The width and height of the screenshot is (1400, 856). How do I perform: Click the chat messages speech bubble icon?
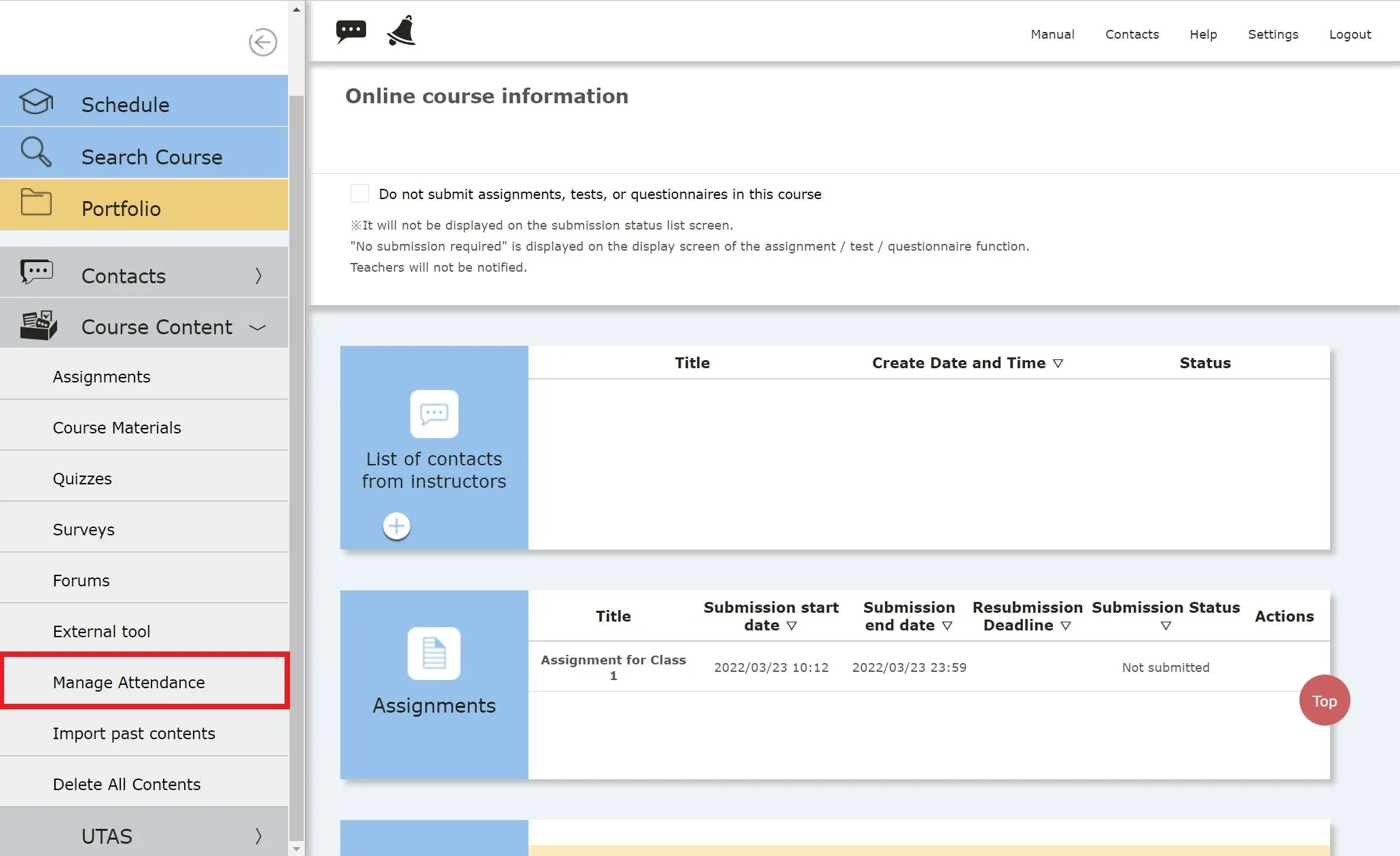tap(351, 31)
